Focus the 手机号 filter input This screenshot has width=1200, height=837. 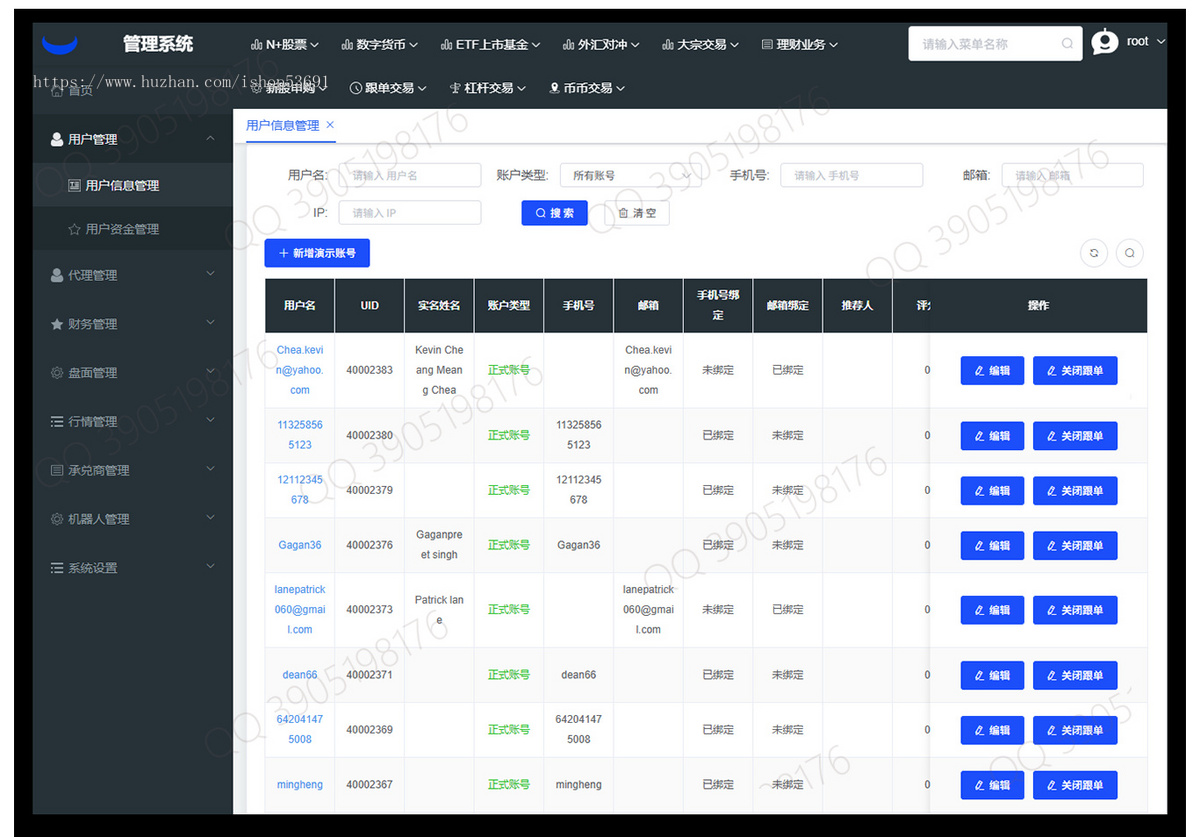point(851,175)
